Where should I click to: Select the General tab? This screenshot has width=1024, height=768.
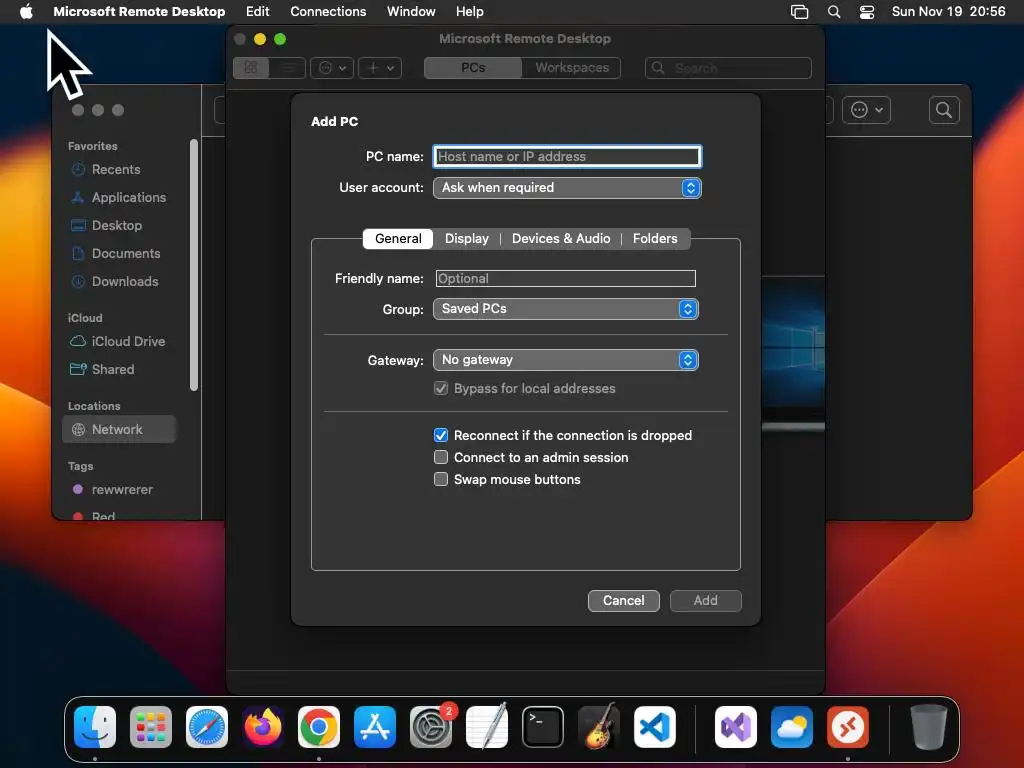point(398,238)
